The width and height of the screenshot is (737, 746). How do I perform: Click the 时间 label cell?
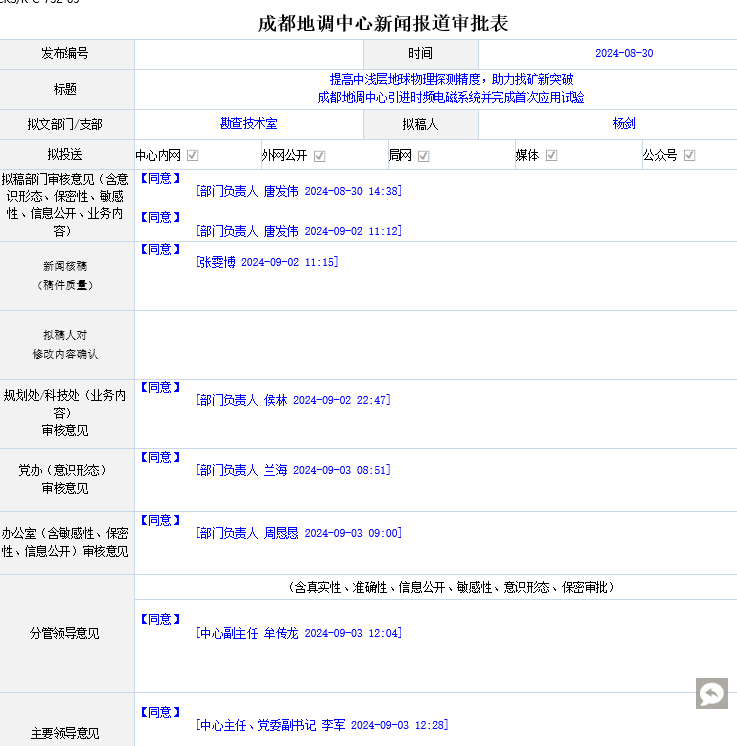[421, 54]
